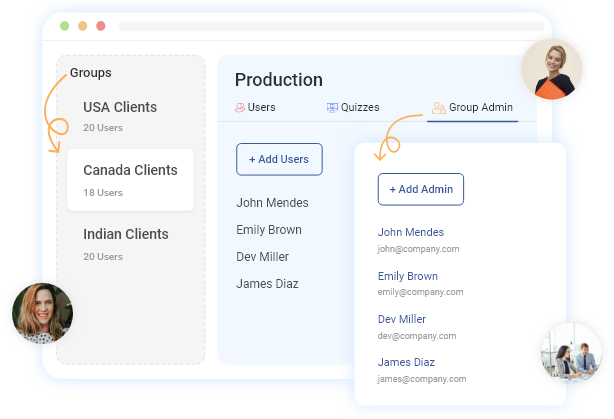This screenshot has height=419, width=614.
Task: Click the blonde woman avatar photo
Action: (x=552, y=70)
